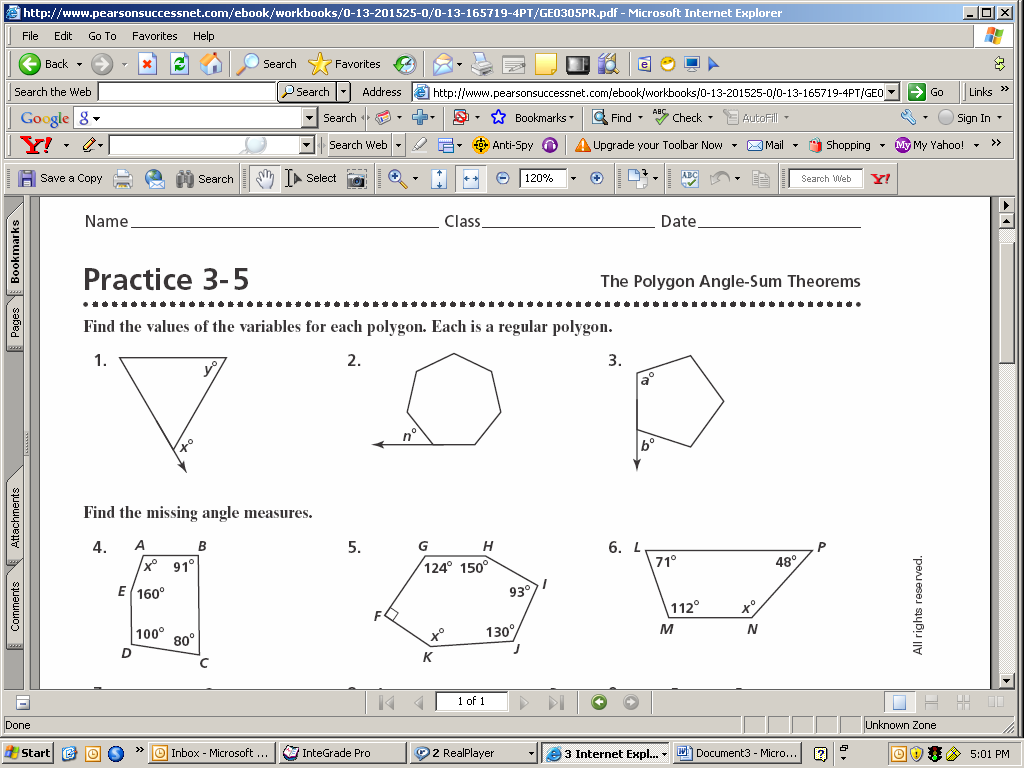Expand the address bar URL dropdown
The image size is (1024, 768).
click(x=891, y=92)
